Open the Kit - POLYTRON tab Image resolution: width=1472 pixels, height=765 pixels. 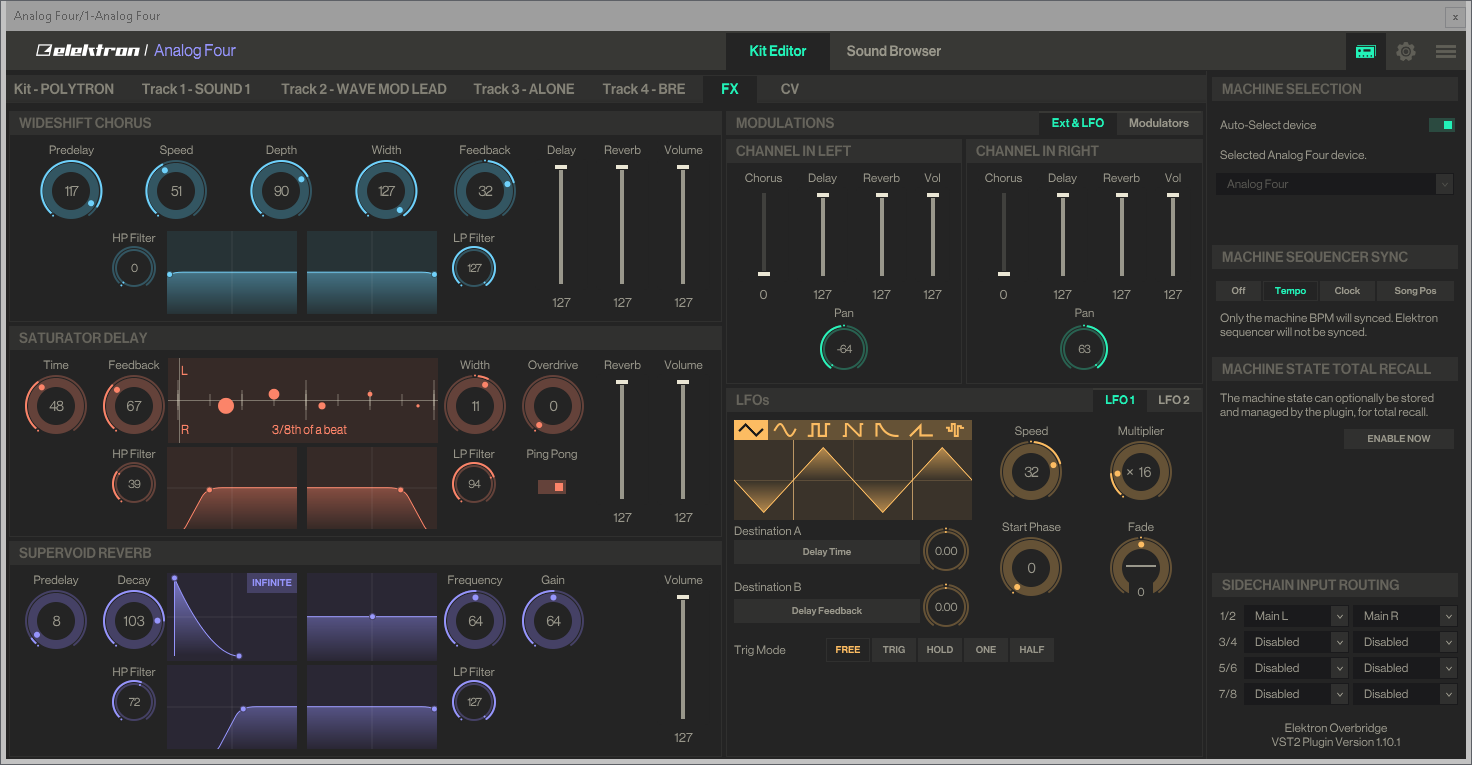pos(64,89)
